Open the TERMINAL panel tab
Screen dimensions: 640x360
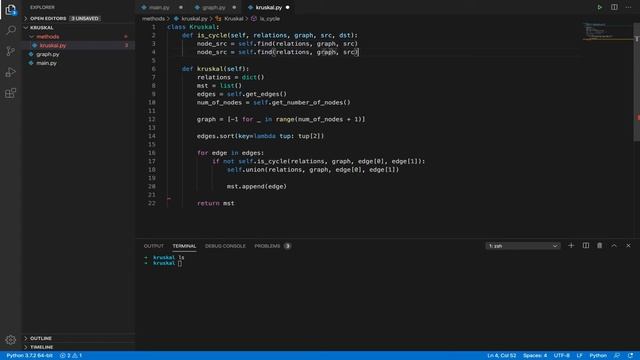[184, 246]
